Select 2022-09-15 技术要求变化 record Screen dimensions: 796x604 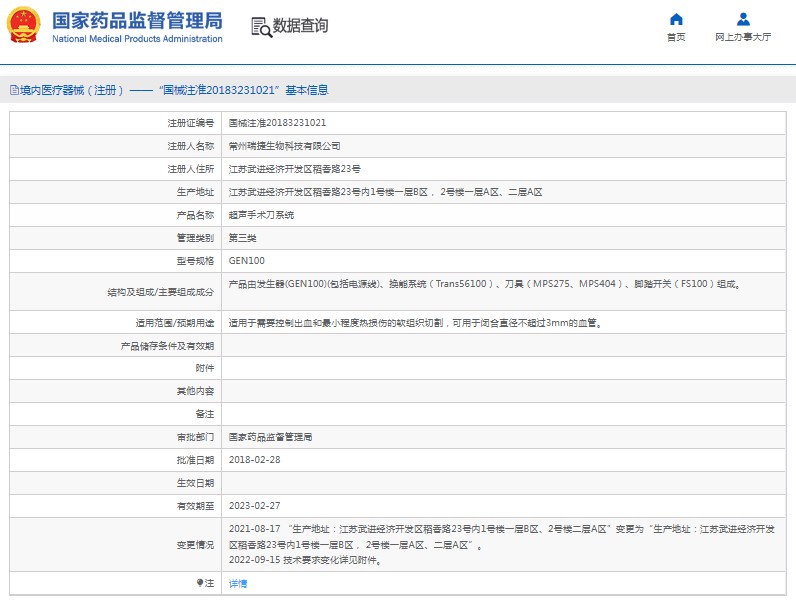[x=305, y=560]
